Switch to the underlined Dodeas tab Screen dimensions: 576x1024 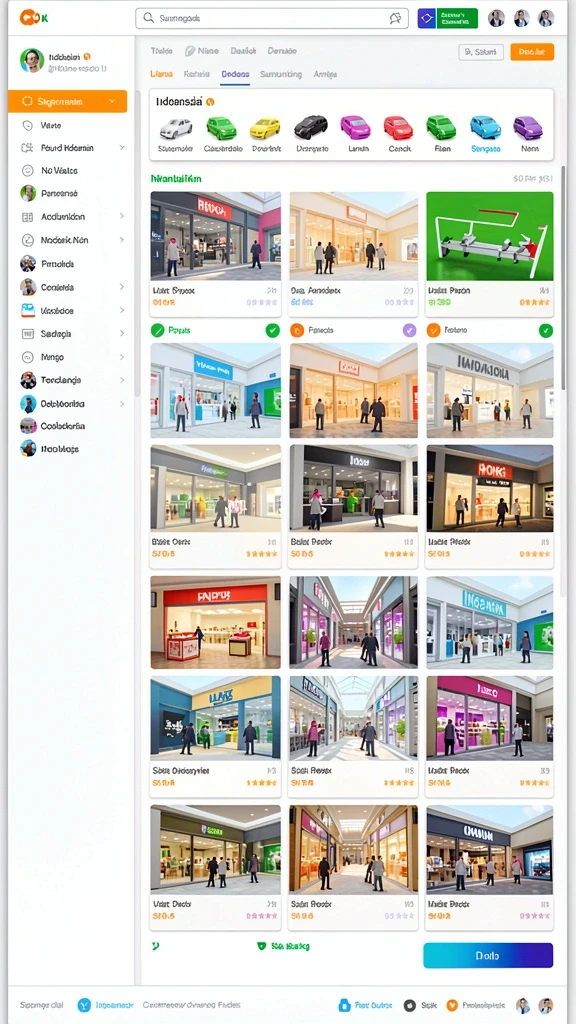click(235, 74)
